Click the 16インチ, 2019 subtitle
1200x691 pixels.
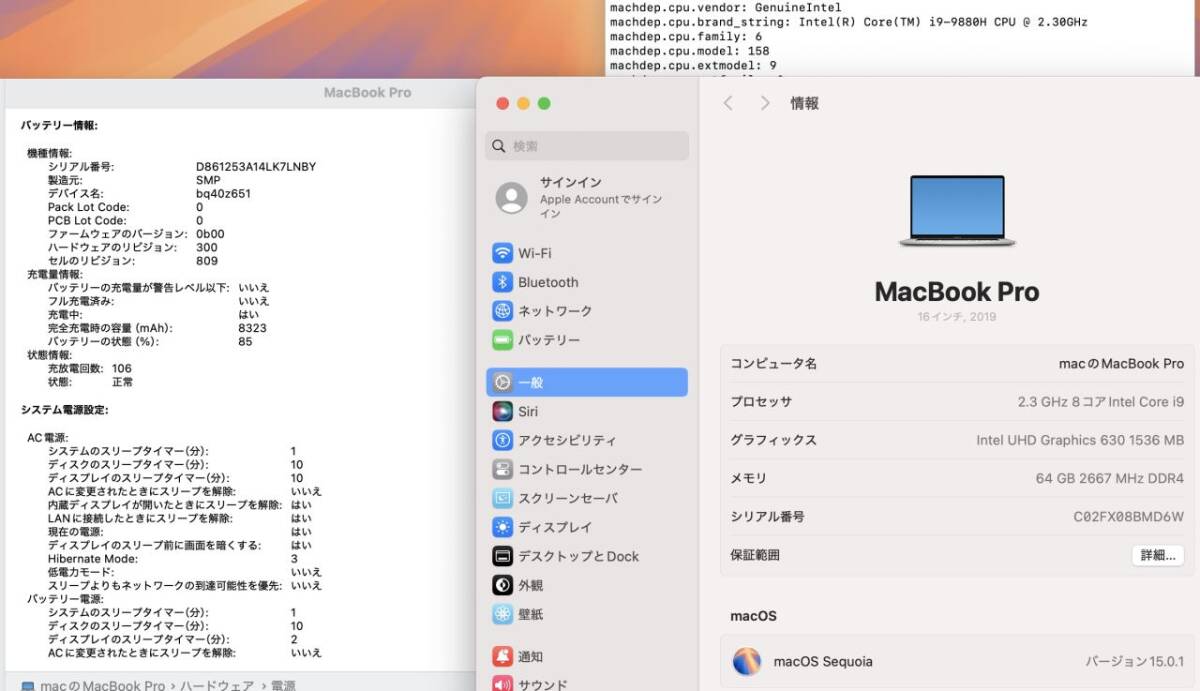[956, 317]
